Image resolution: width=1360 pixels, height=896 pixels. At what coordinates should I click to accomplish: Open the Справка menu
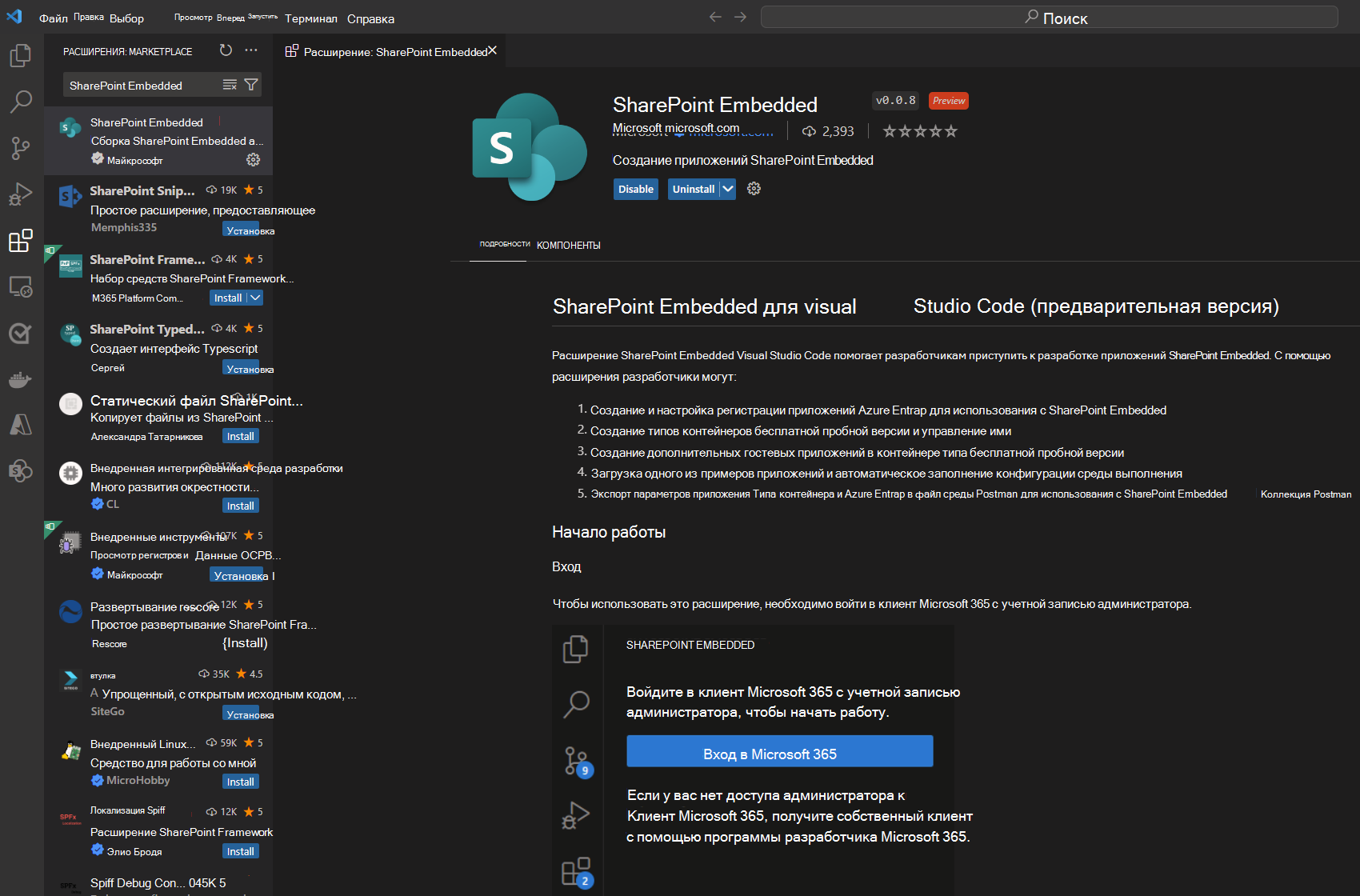coord(370,18)
